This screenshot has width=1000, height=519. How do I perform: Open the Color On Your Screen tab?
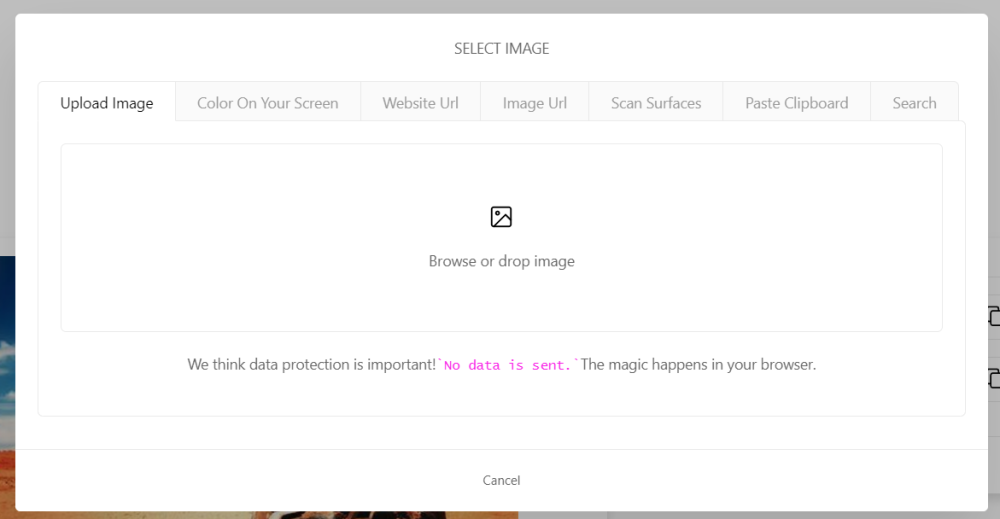pyautogui.click(x=267, y=103)
